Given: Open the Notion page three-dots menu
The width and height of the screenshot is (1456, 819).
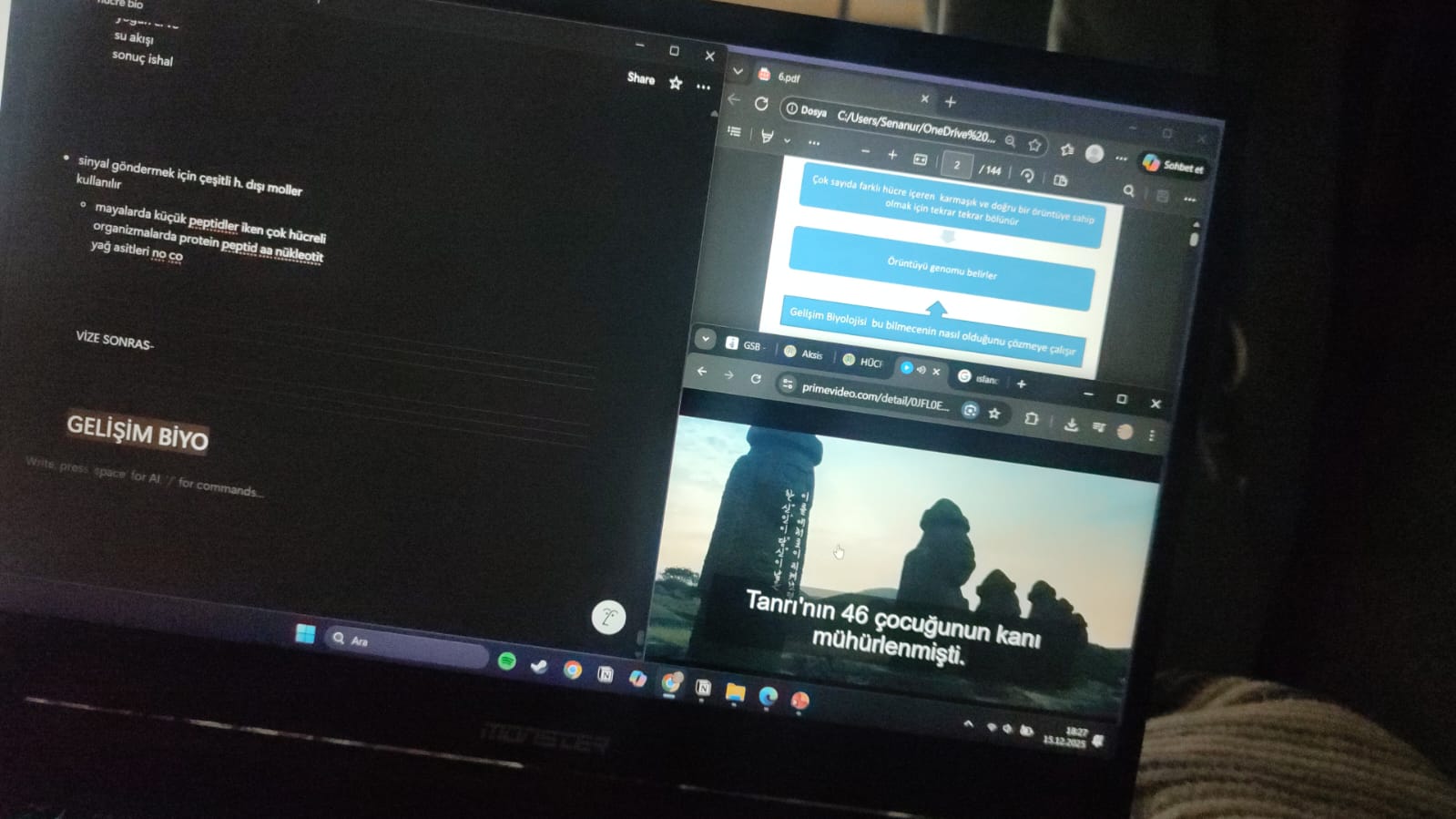Looking at the screenshot, I should coord(703,87).
